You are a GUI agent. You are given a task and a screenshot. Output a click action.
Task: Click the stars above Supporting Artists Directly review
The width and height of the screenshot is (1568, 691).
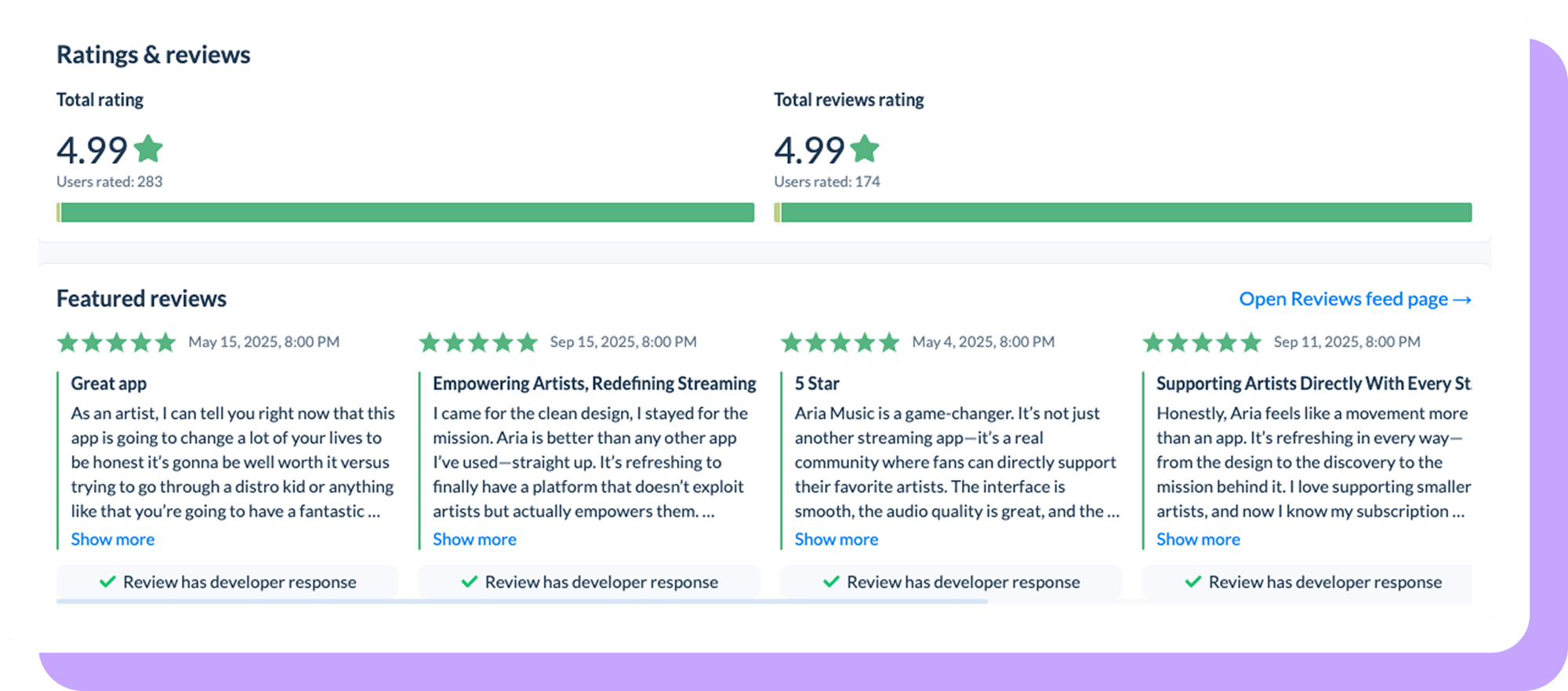[1202, 343]
